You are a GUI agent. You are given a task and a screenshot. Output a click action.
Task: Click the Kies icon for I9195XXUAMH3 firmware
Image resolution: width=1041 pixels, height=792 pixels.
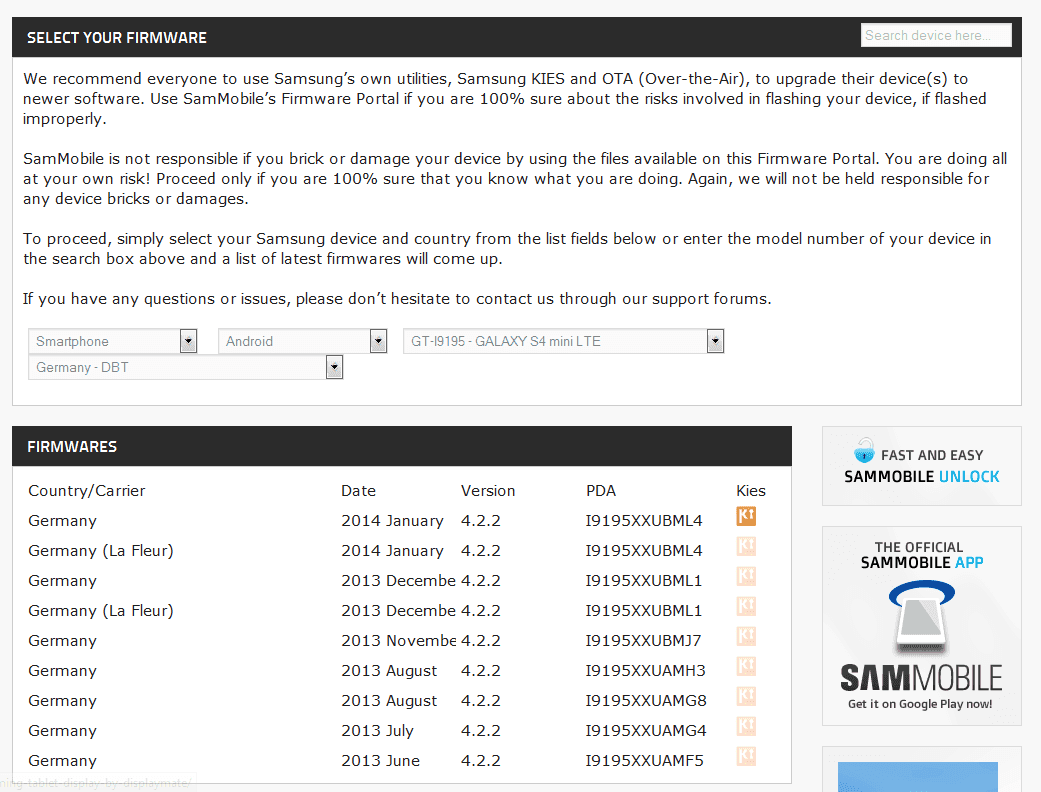pyautogui.click(x=746, y=667)
